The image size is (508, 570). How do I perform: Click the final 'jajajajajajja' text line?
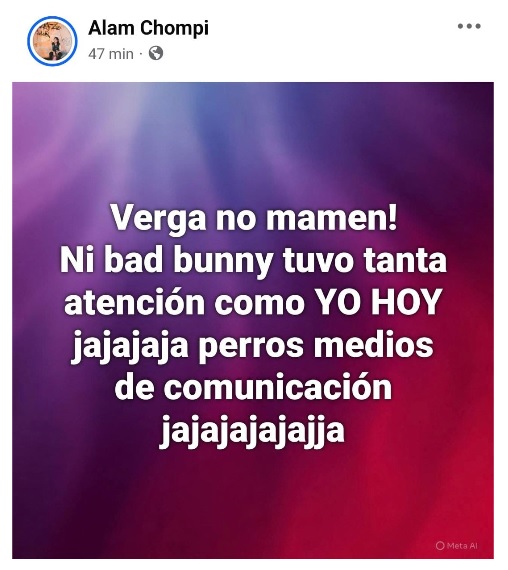click(x=252, y=430)
